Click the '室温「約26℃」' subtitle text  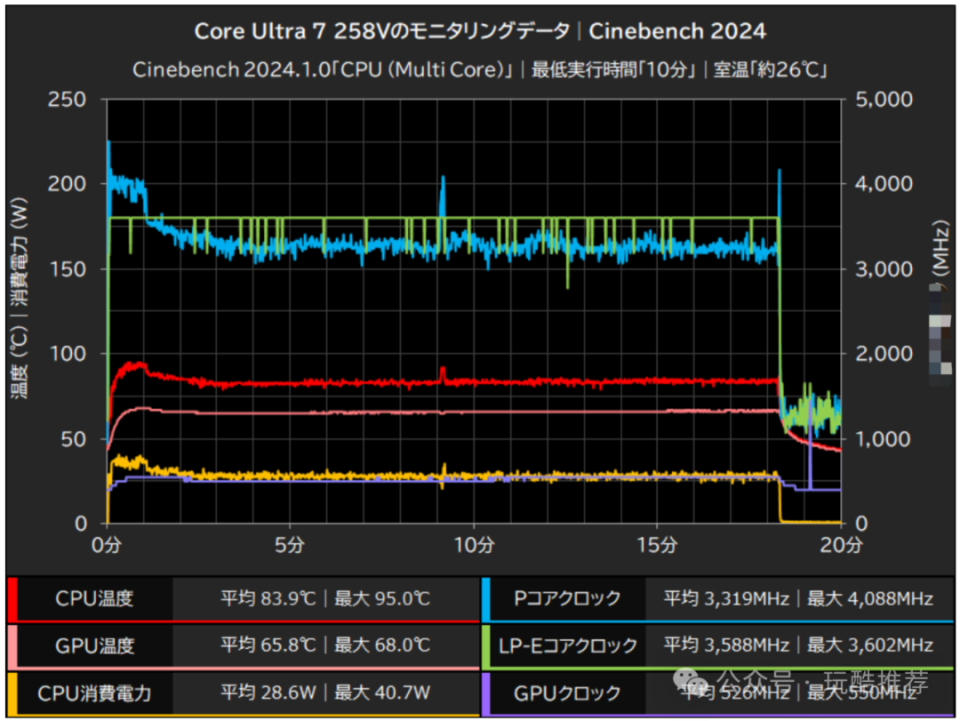point(771,70)
